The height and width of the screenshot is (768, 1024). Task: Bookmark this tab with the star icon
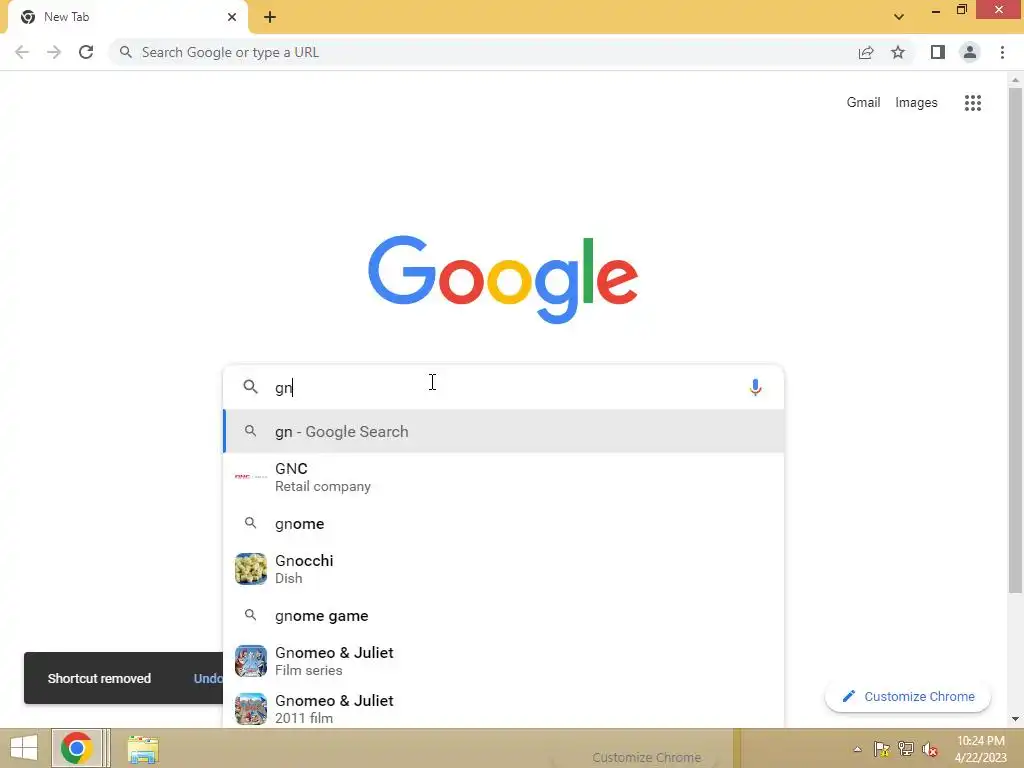(x=898, y=52)
